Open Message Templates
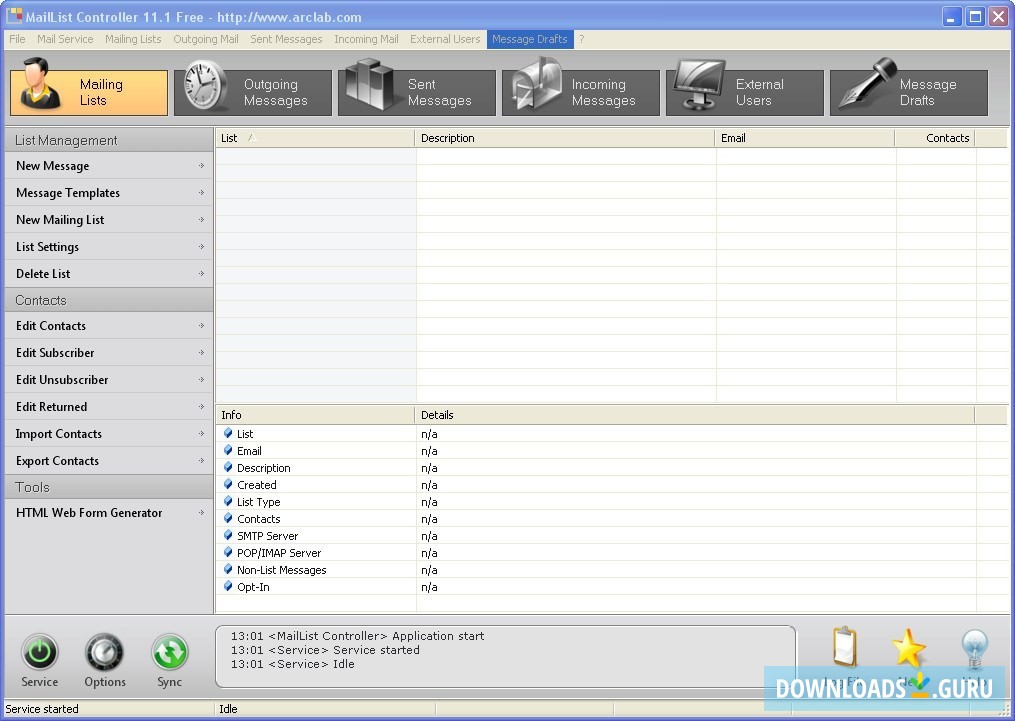This screenshot has width=1015, height=721. (109, 193)
